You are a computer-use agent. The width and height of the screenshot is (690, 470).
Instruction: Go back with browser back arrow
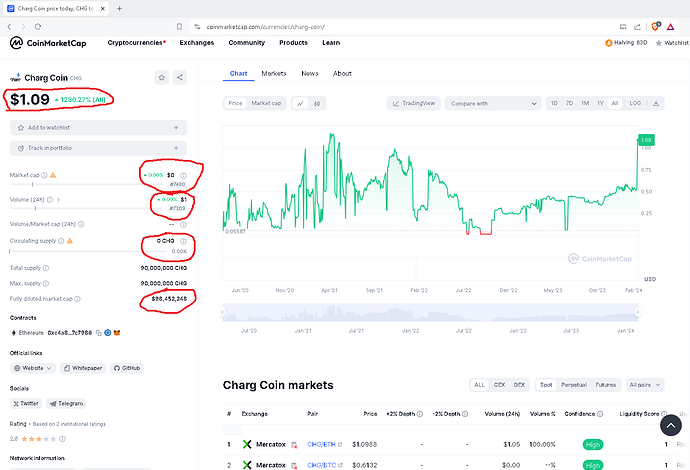9,27
